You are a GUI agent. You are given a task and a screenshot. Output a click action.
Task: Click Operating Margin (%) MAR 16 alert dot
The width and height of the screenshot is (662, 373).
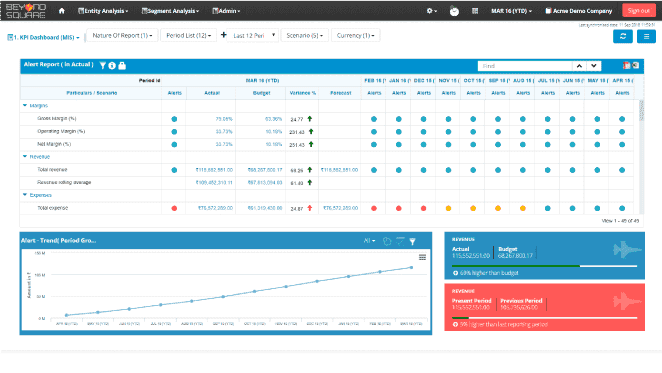tap(174, 132)
